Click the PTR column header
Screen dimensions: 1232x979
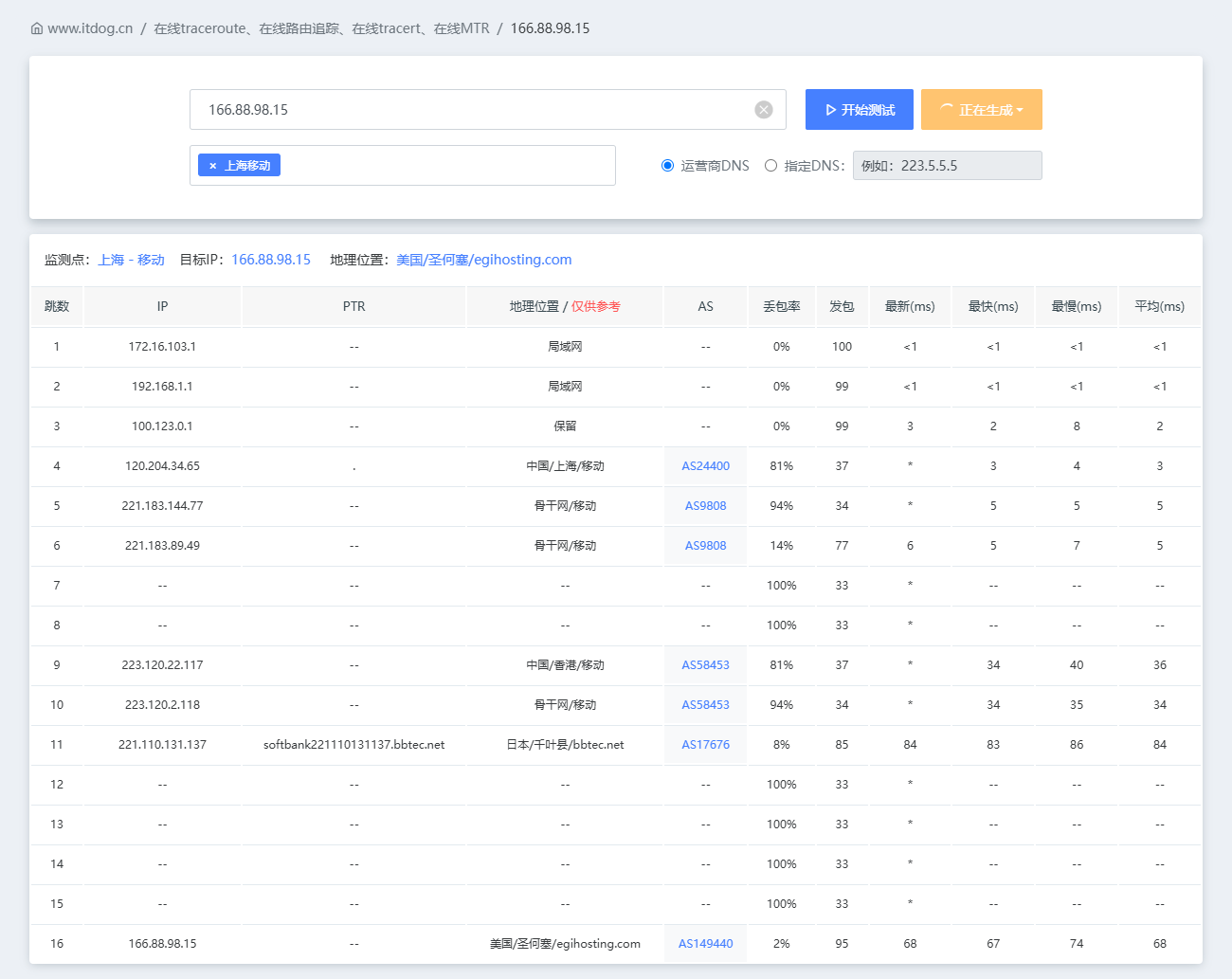point(354,306)
